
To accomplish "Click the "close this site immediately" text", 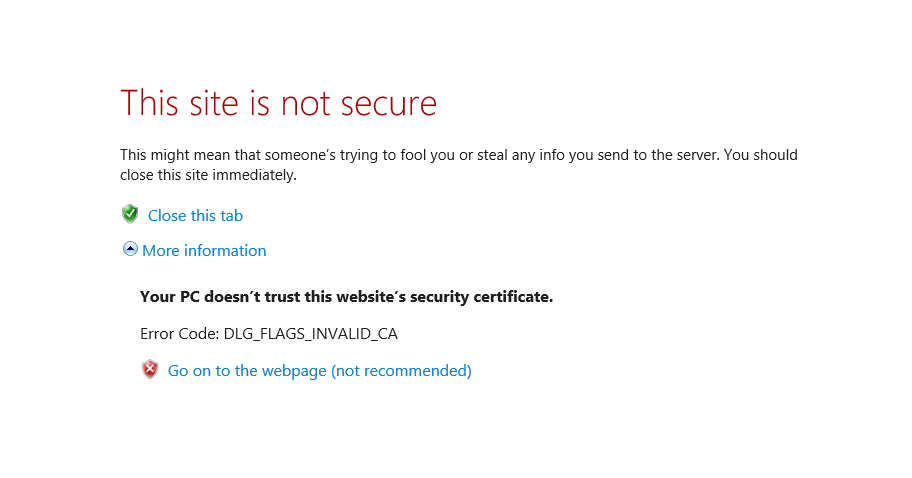I will [208, 175].
